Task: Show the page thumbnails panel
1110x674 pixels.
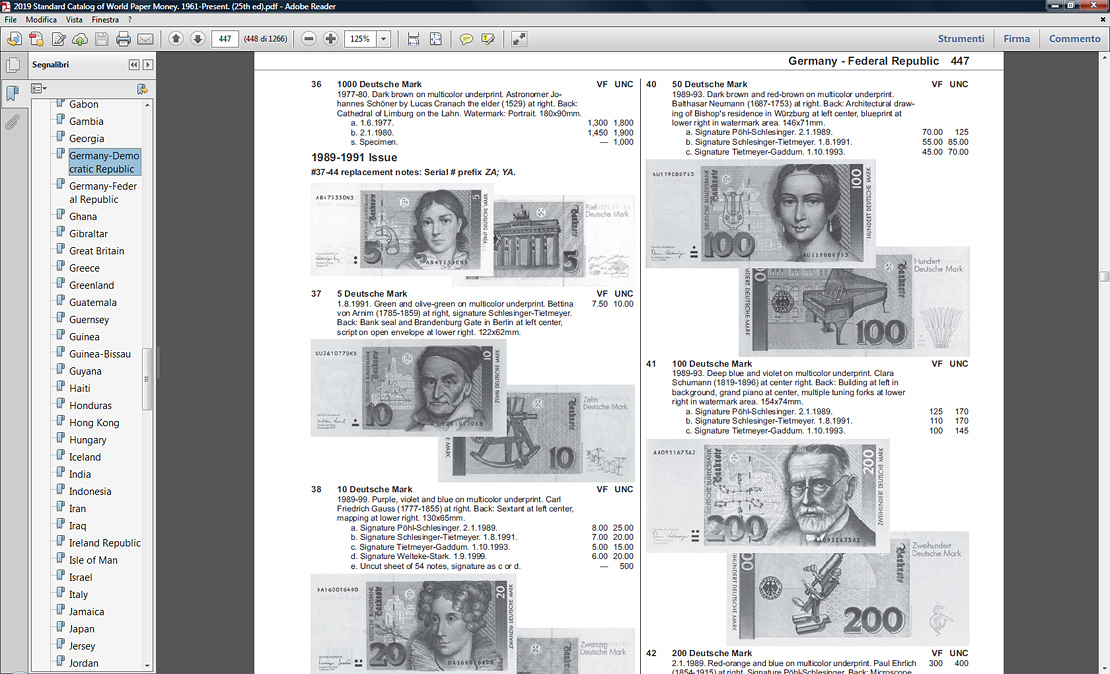Action: click(12, 66)
